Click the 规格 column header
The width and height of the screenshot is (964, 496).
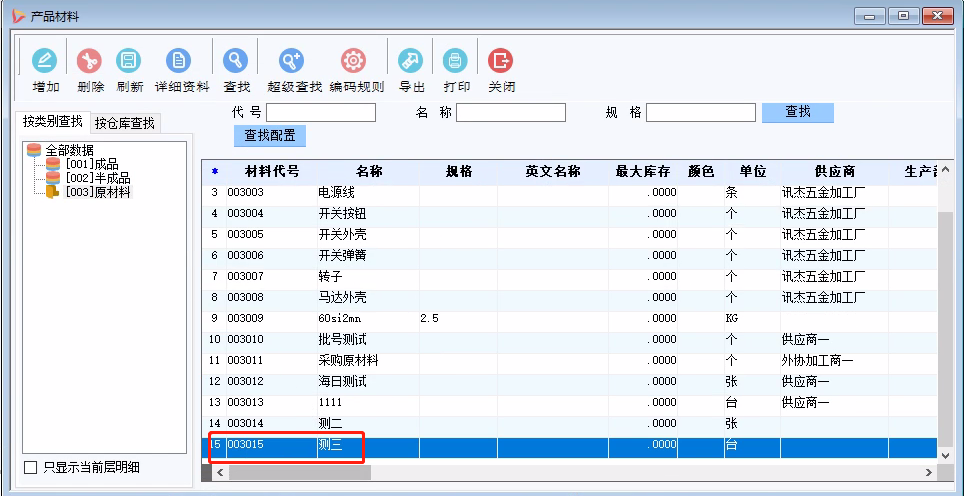click(459, 172)
